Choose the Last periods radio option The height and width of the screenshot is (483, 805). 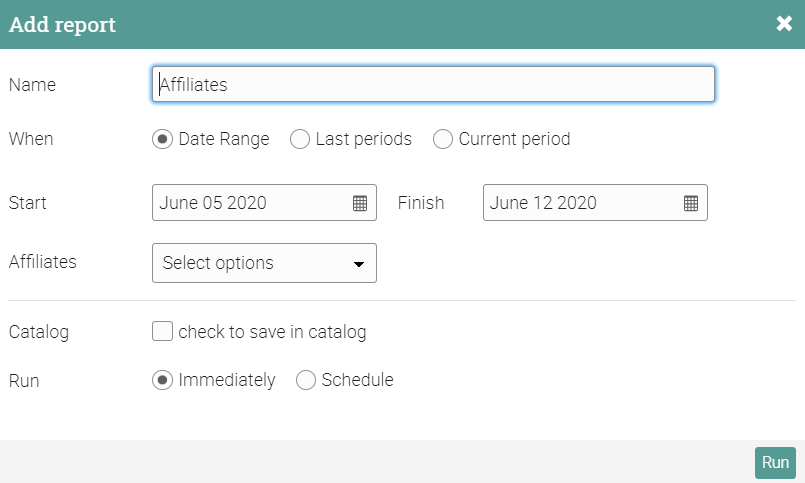[x=300, y=139]
